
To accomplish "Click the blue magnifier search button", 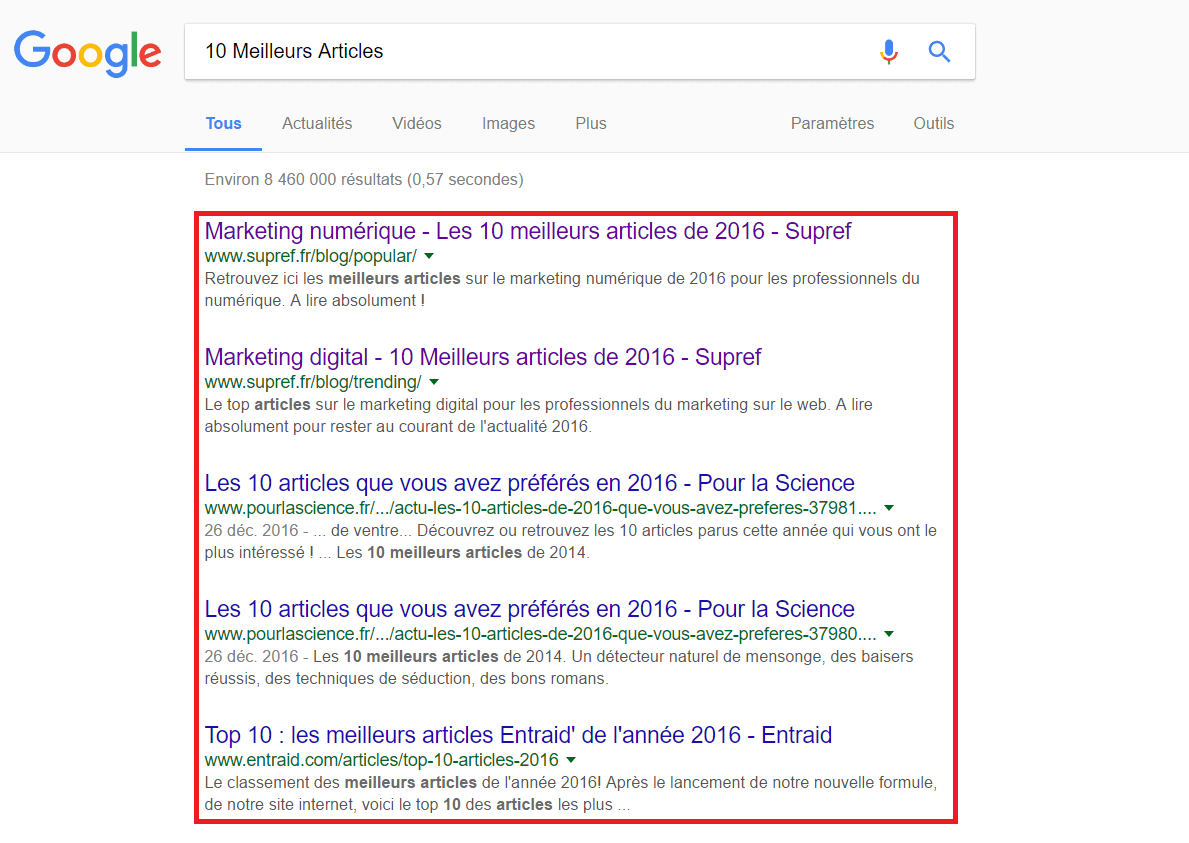I will click(x=940, y=52).
